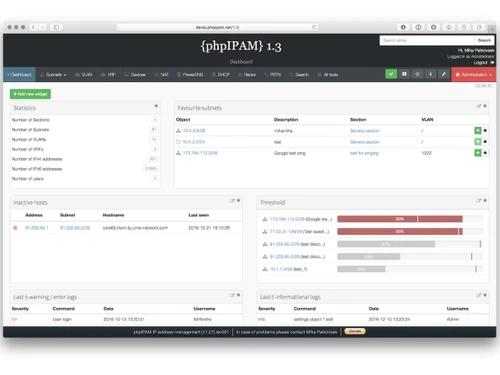The height and width of the screenshot is (375, 500).
Task: Click the info toolbar icon
Action: [430, 74]
